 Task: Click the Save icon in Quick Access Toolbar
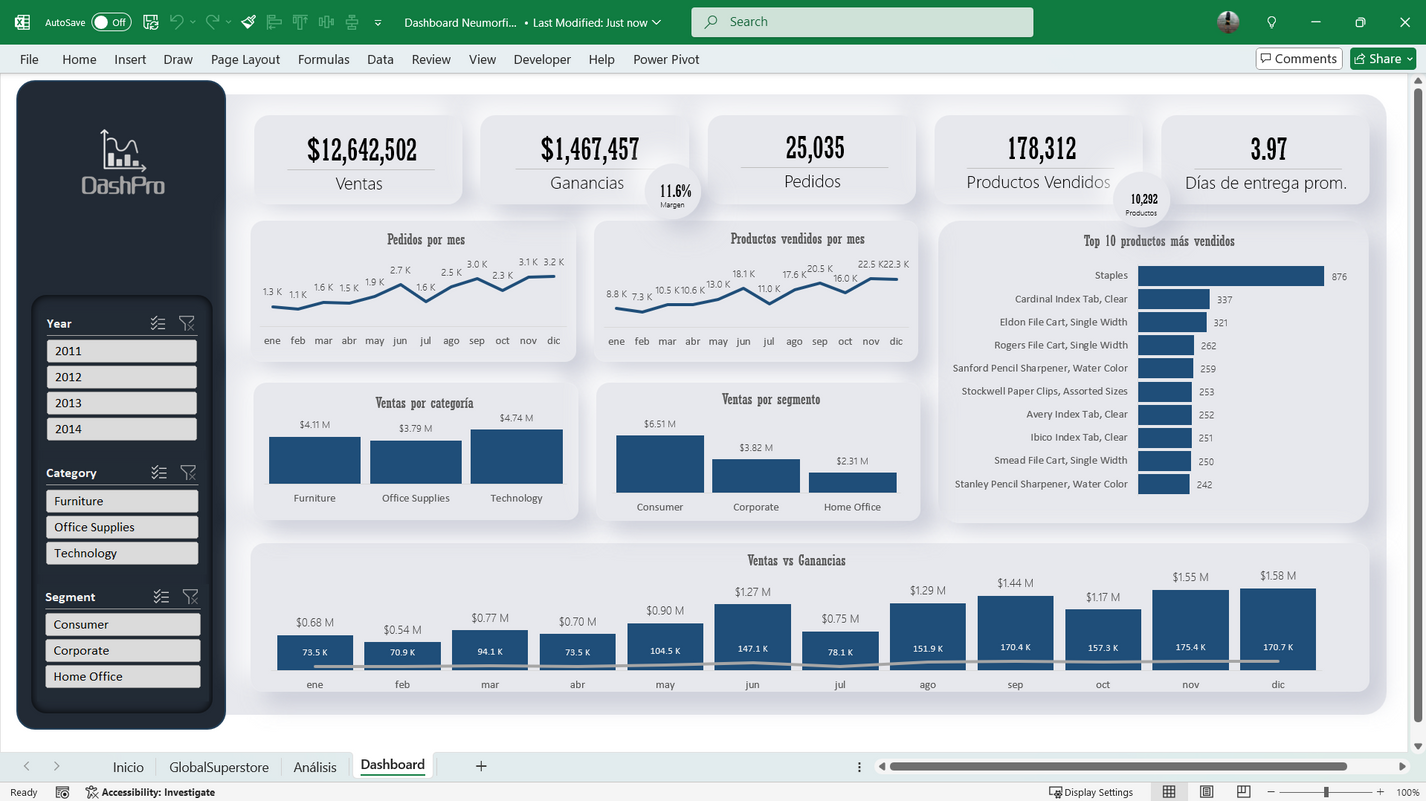point(150,21)
